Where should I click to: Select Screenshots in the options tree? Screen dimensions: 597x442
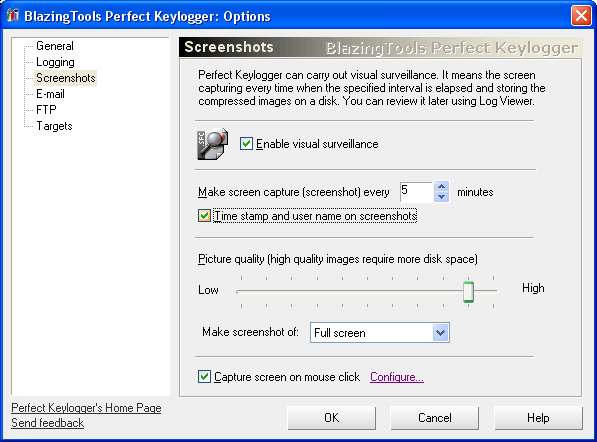point(65,78)
